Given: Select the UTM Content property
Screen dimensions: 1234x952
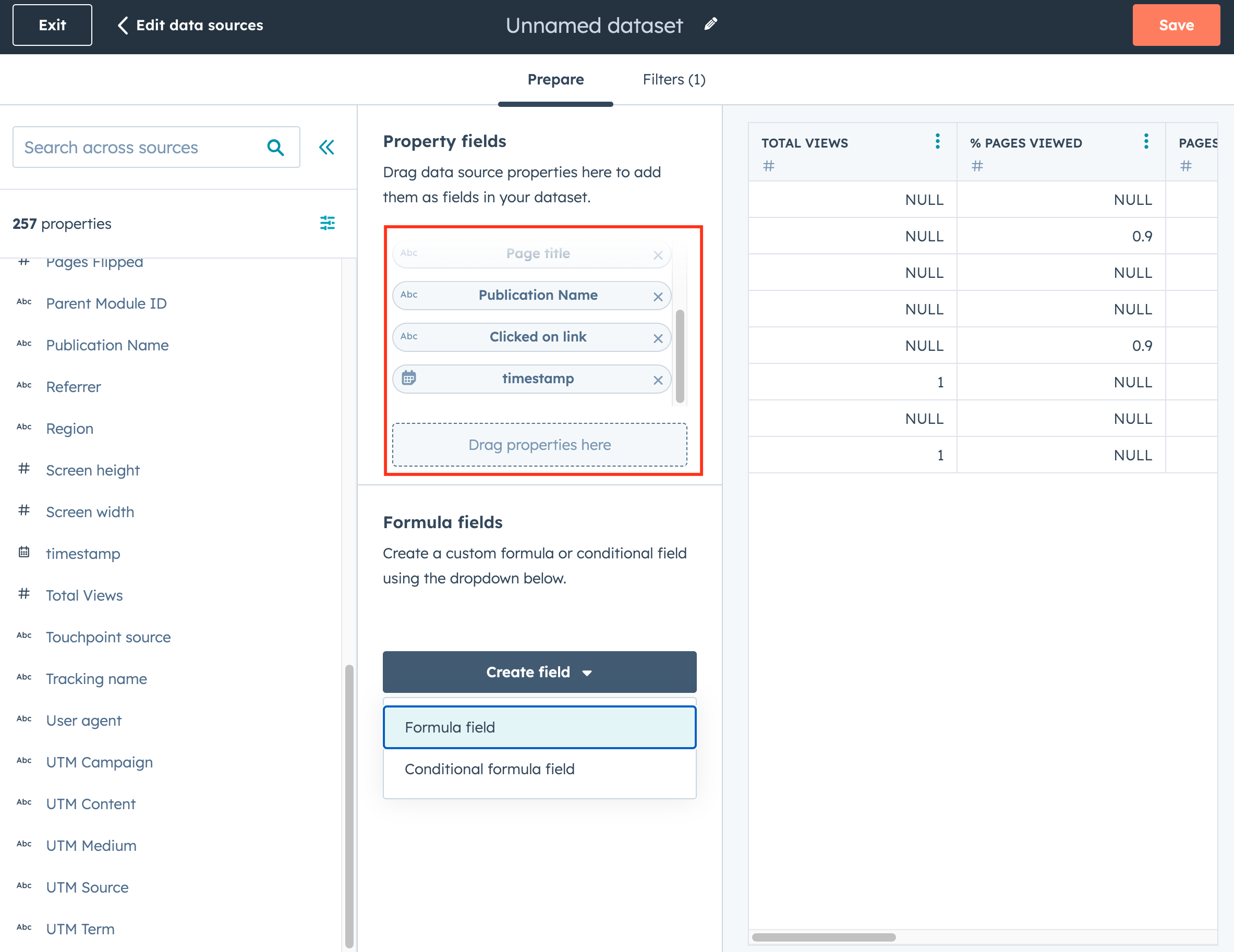Looking at the screenshot, I should pos(90,804).
